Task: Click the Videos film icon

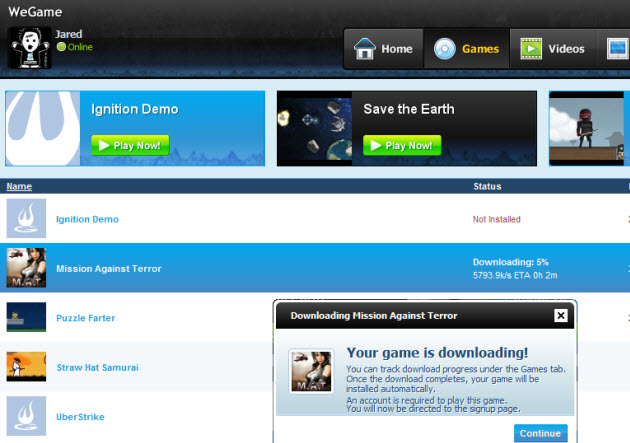Action: coord(531,49)
